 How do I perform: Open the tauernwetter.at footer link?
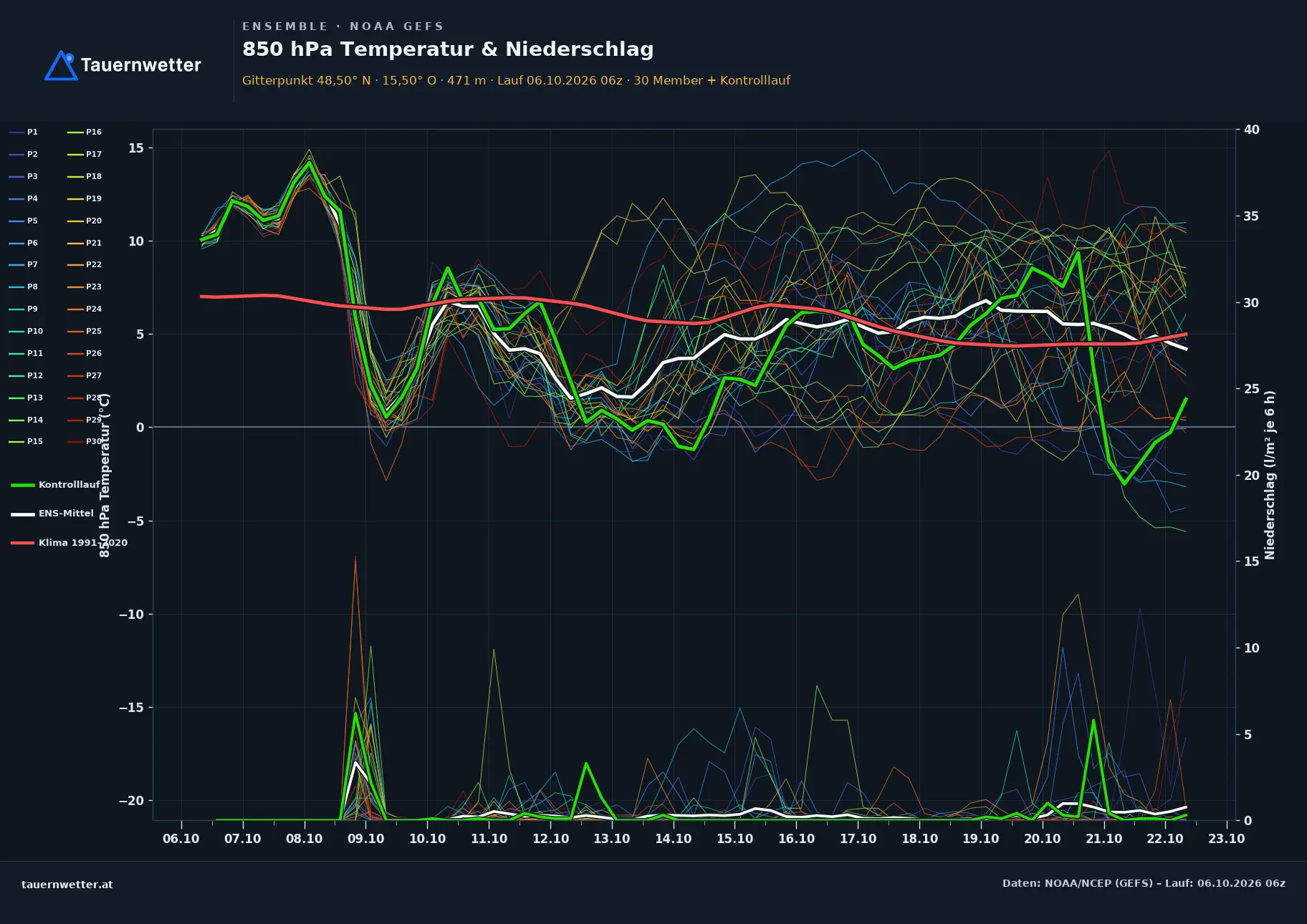click(x=67, y=884)
